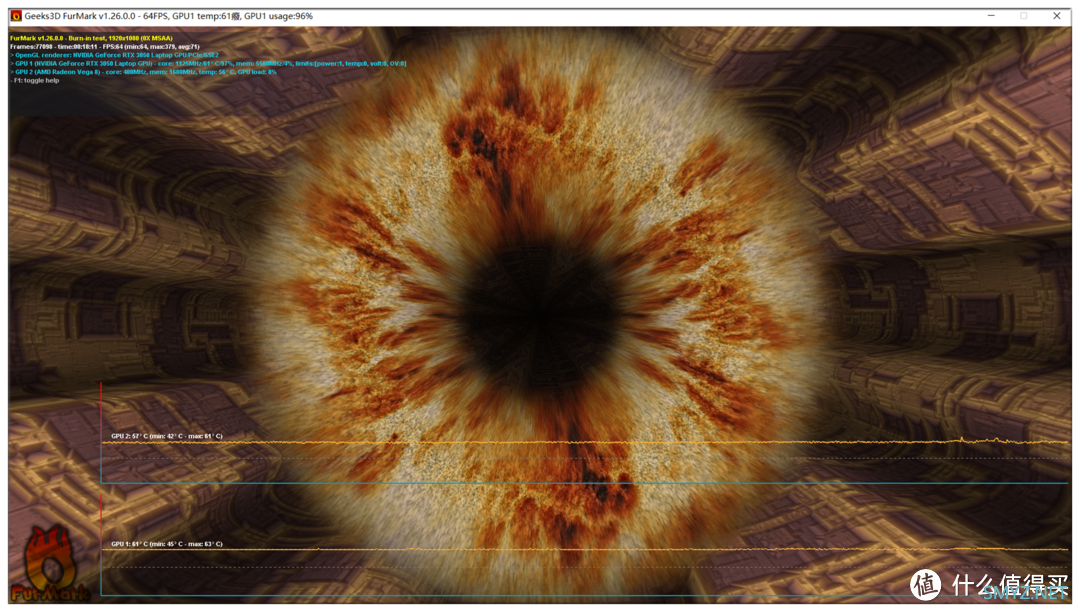This screenshot has height=612, width=1080.
Task: Click the GPU 1 temperature graph label
Action: point(166,544)
